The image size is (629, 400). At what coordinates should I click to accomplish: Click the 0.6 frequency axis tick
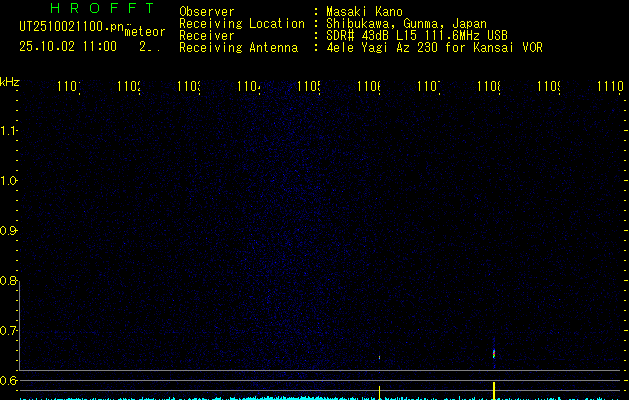pyautogui.click(x=9, y=381)
